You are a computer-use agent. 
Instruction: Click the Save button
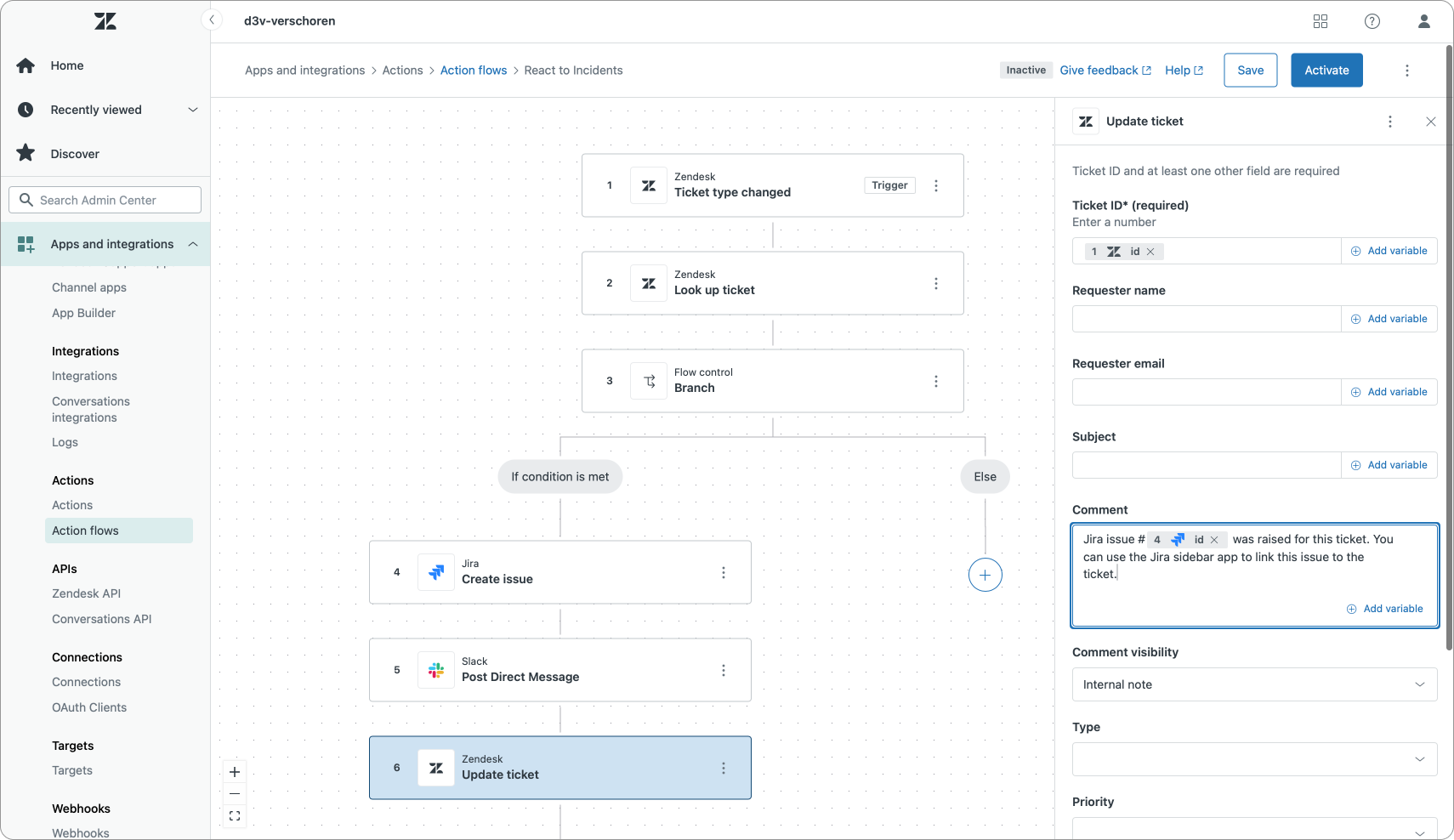coord(1251,70)
